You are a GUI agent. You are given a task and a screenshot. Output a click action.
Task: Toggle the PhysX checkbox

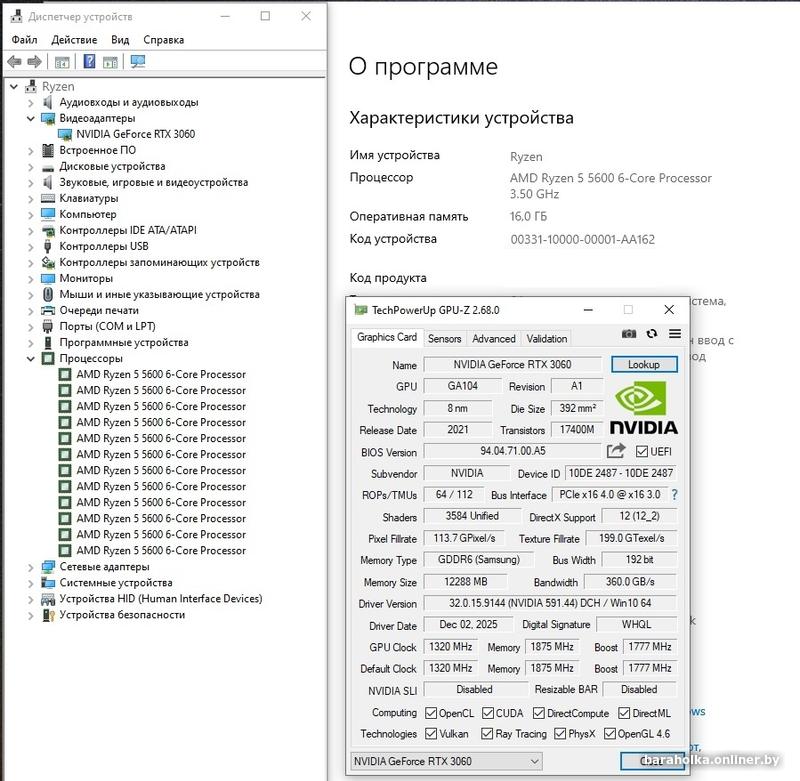click(x=560, y=734)
